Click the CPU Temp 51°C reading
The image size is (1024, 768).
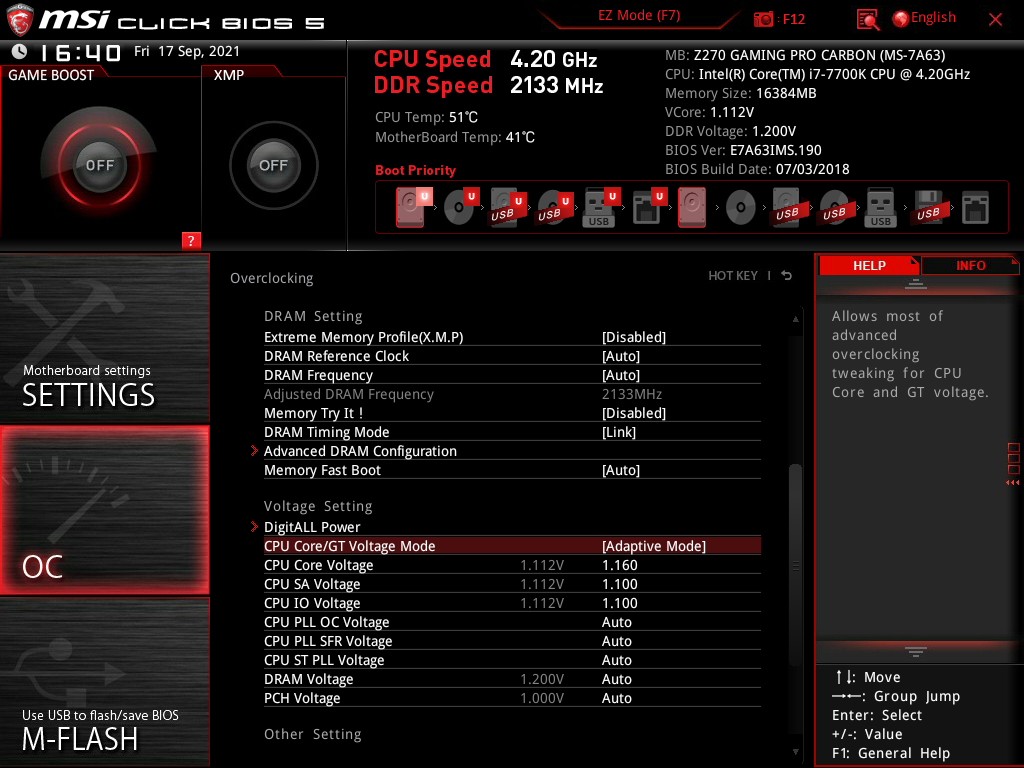click(x=426, y=117)
